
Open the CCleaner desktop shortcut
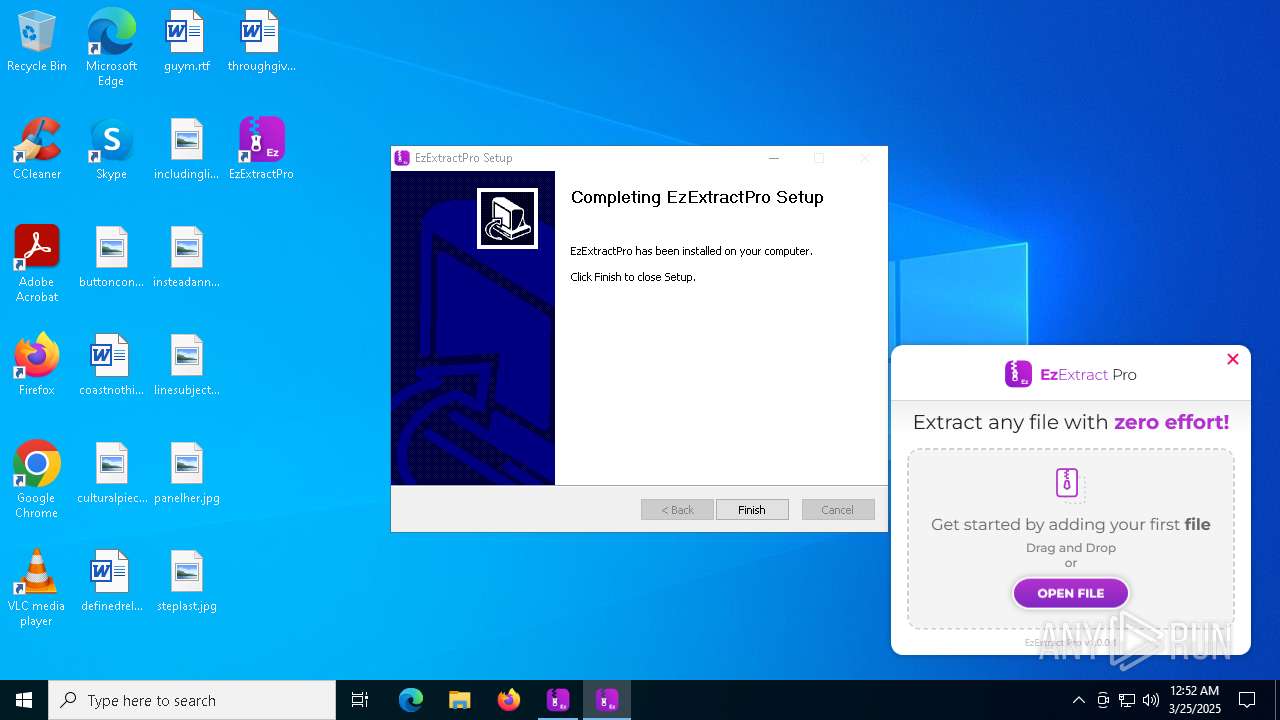37,150
